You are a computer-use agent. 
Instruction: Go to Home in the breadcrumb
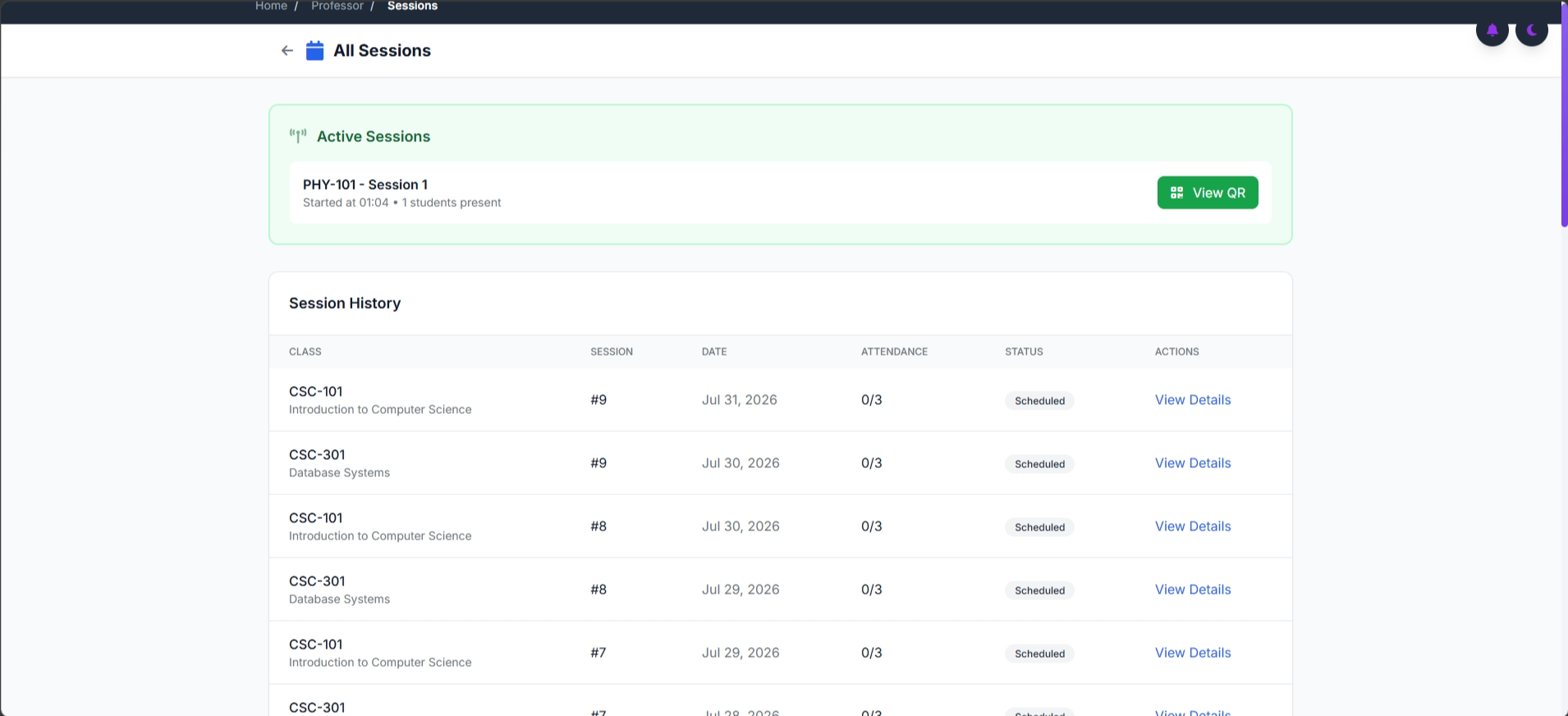[x=271, y=6]
